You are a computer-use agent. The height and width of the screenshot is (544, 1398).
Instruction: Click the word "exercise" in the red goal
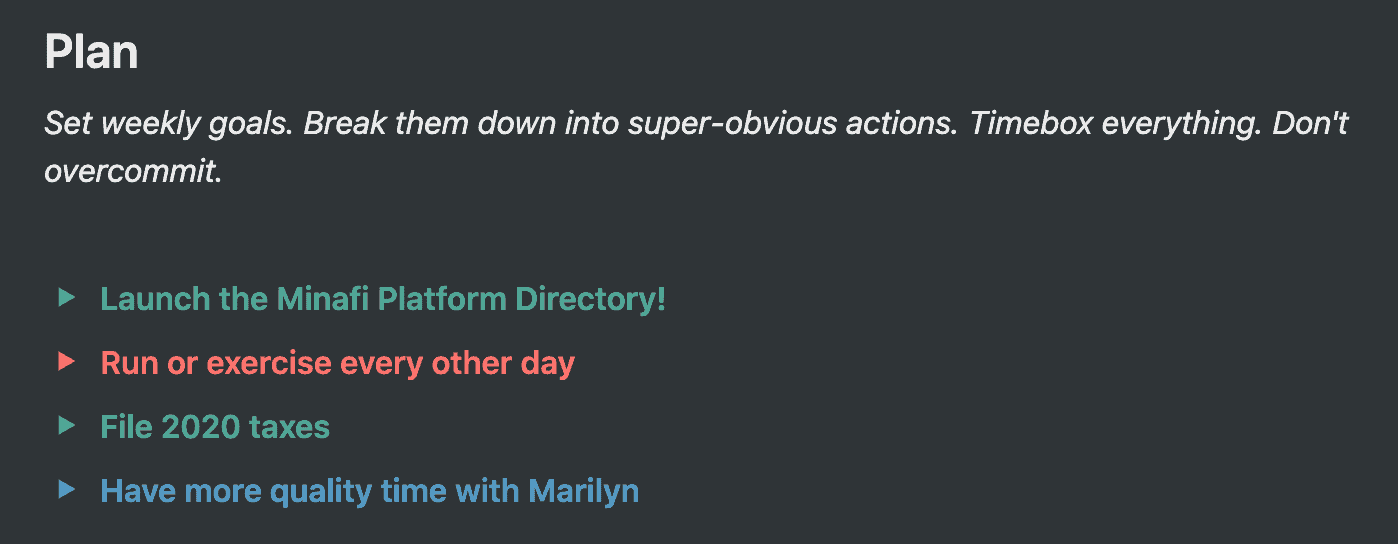[x=268, y=363]
